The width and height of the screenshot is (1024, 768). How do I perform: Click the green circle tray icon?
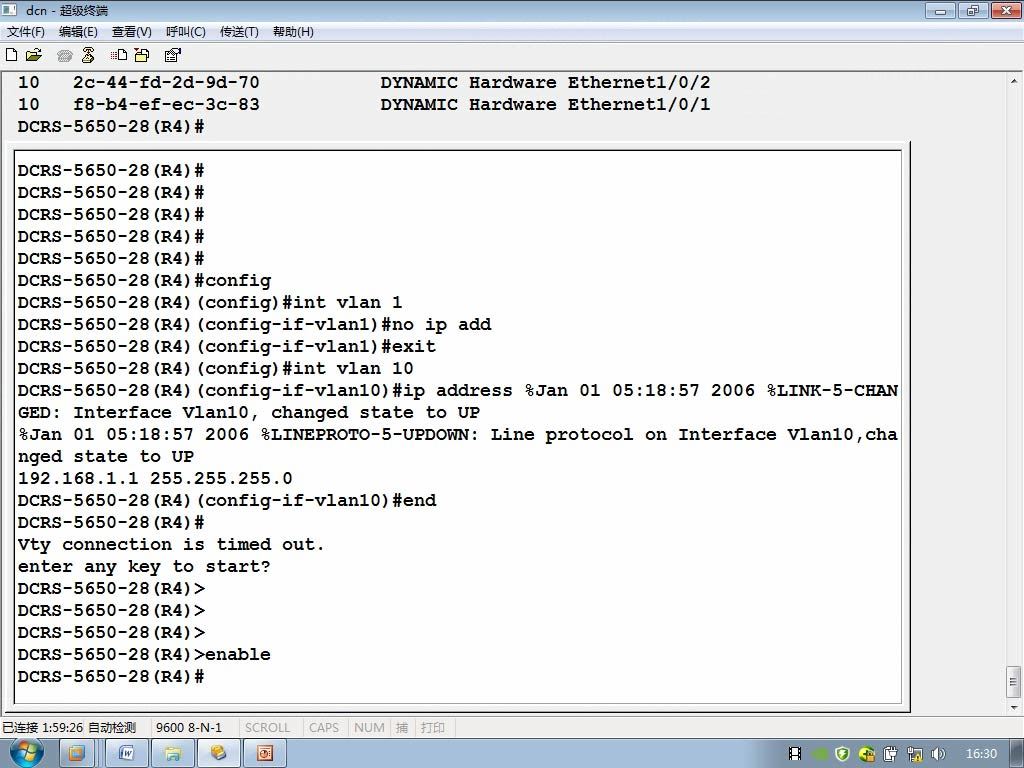(820, 754)
